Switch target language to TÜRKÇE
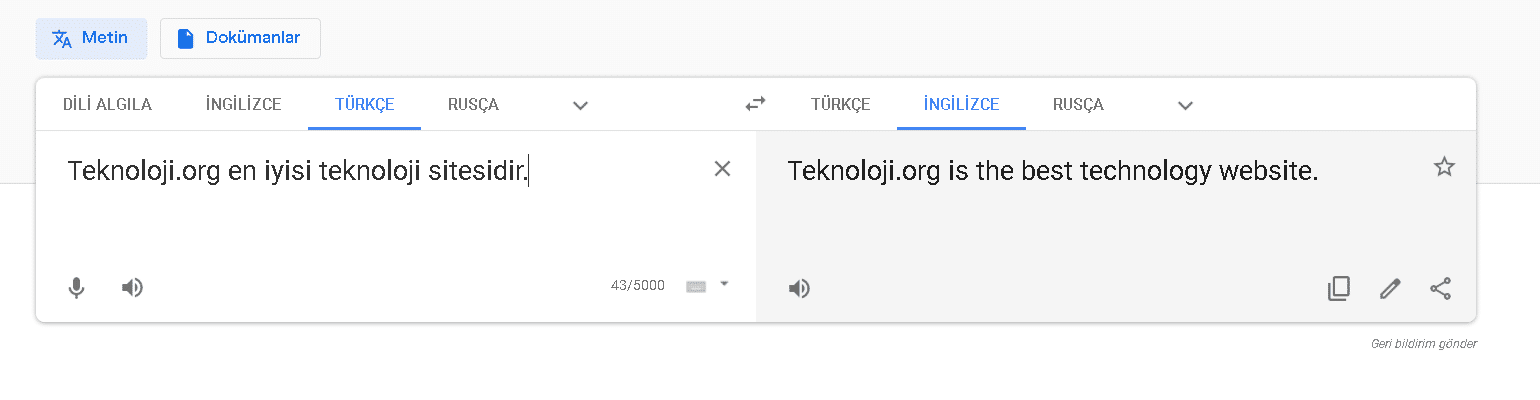1540x400 pixels. [x=840, y=104]
